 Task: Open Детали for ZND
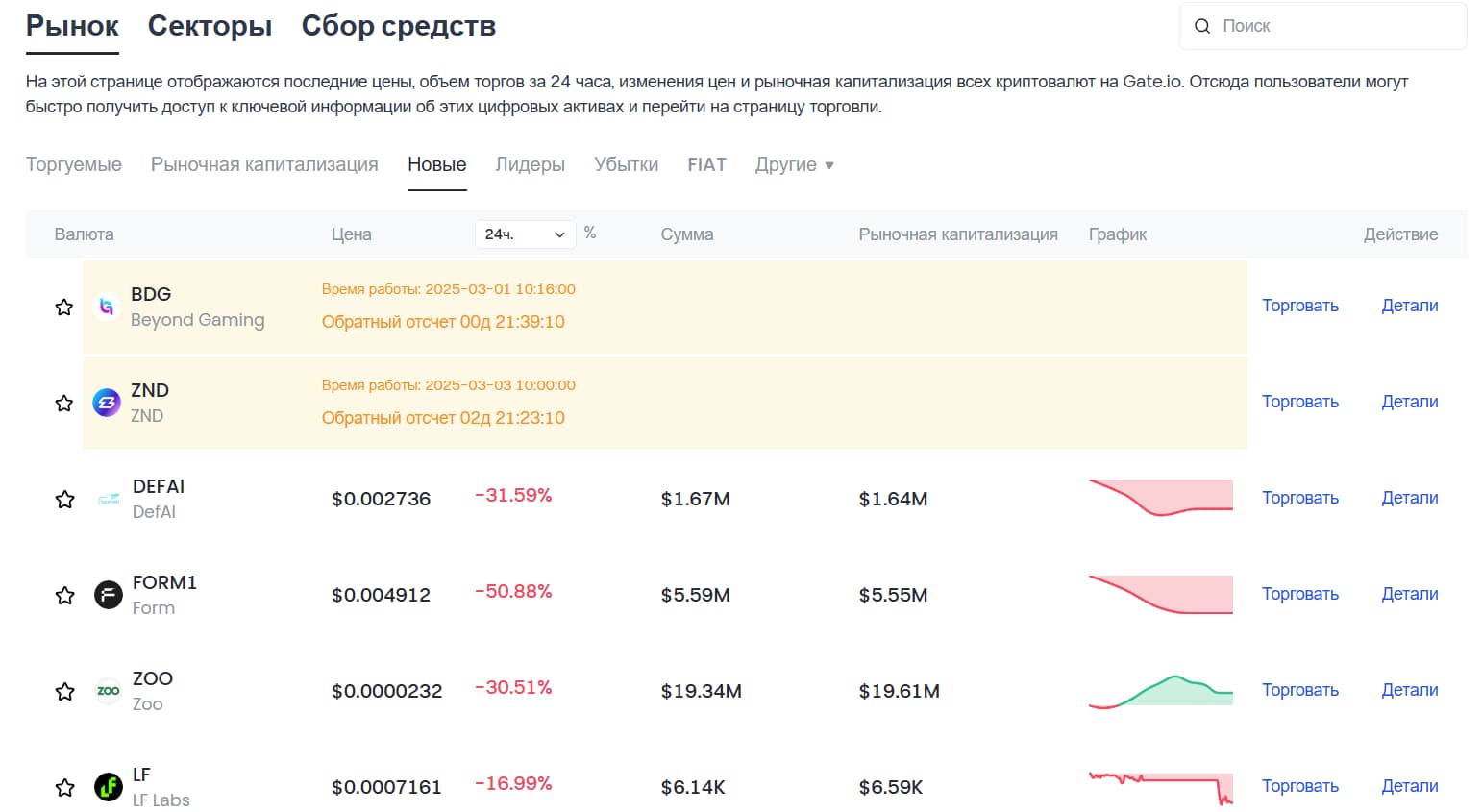1410,402
